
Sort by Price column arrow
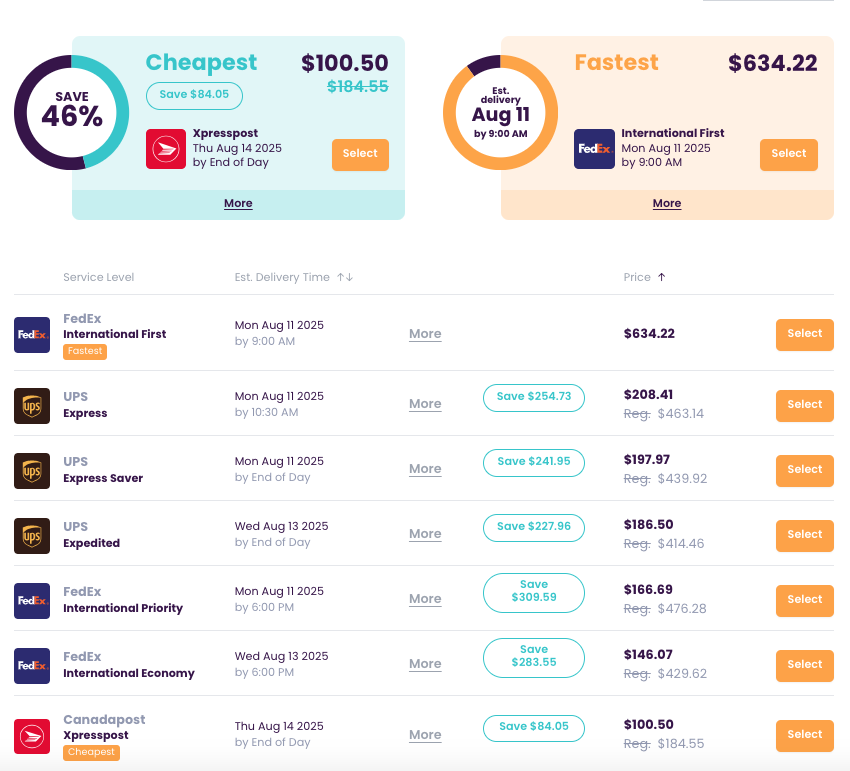coord(661,277)
